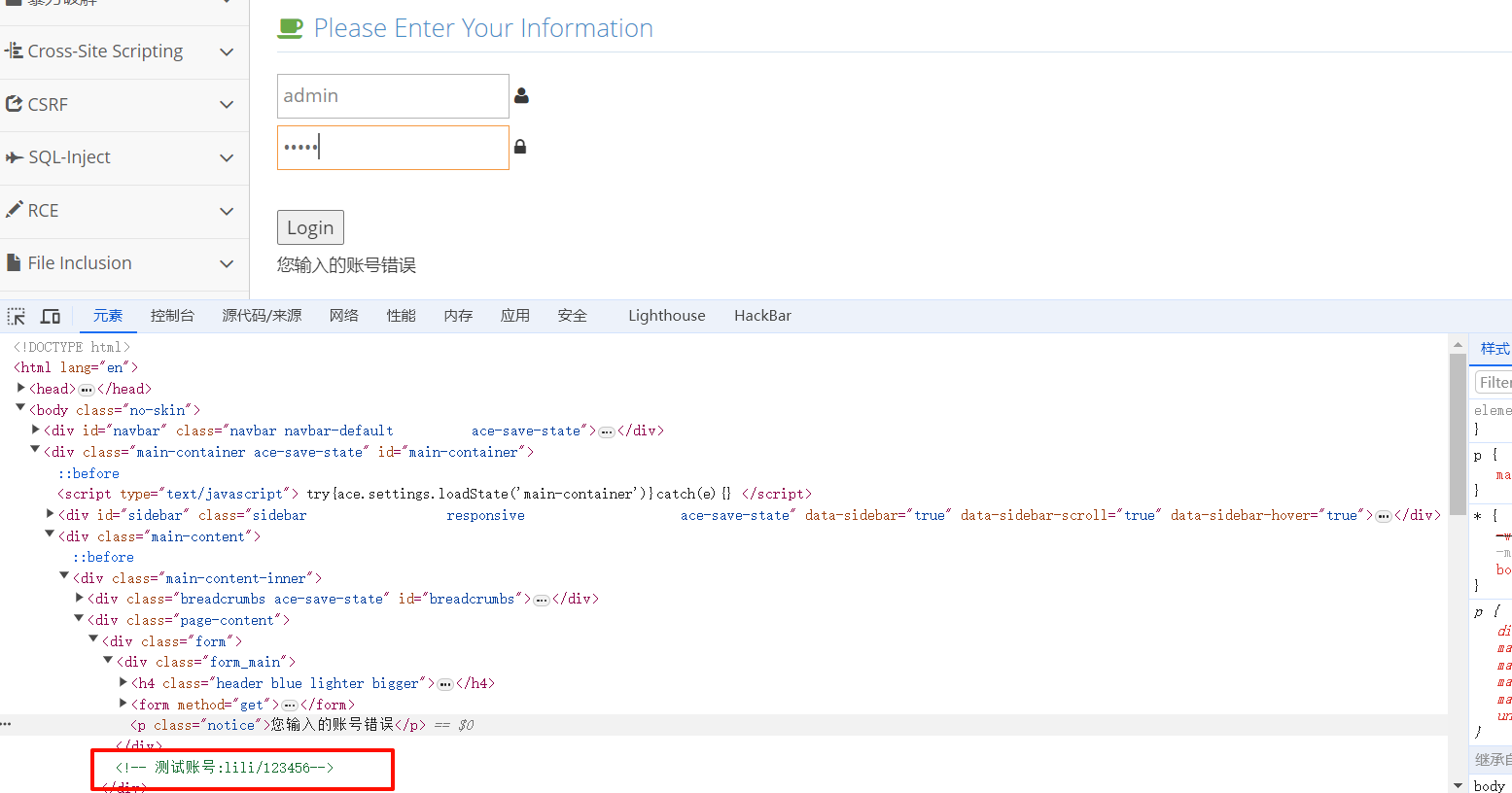Collapse the main-container div node
Viewport: 1512px width, 793px height.
pyautogui.click(x=35, y=450)
